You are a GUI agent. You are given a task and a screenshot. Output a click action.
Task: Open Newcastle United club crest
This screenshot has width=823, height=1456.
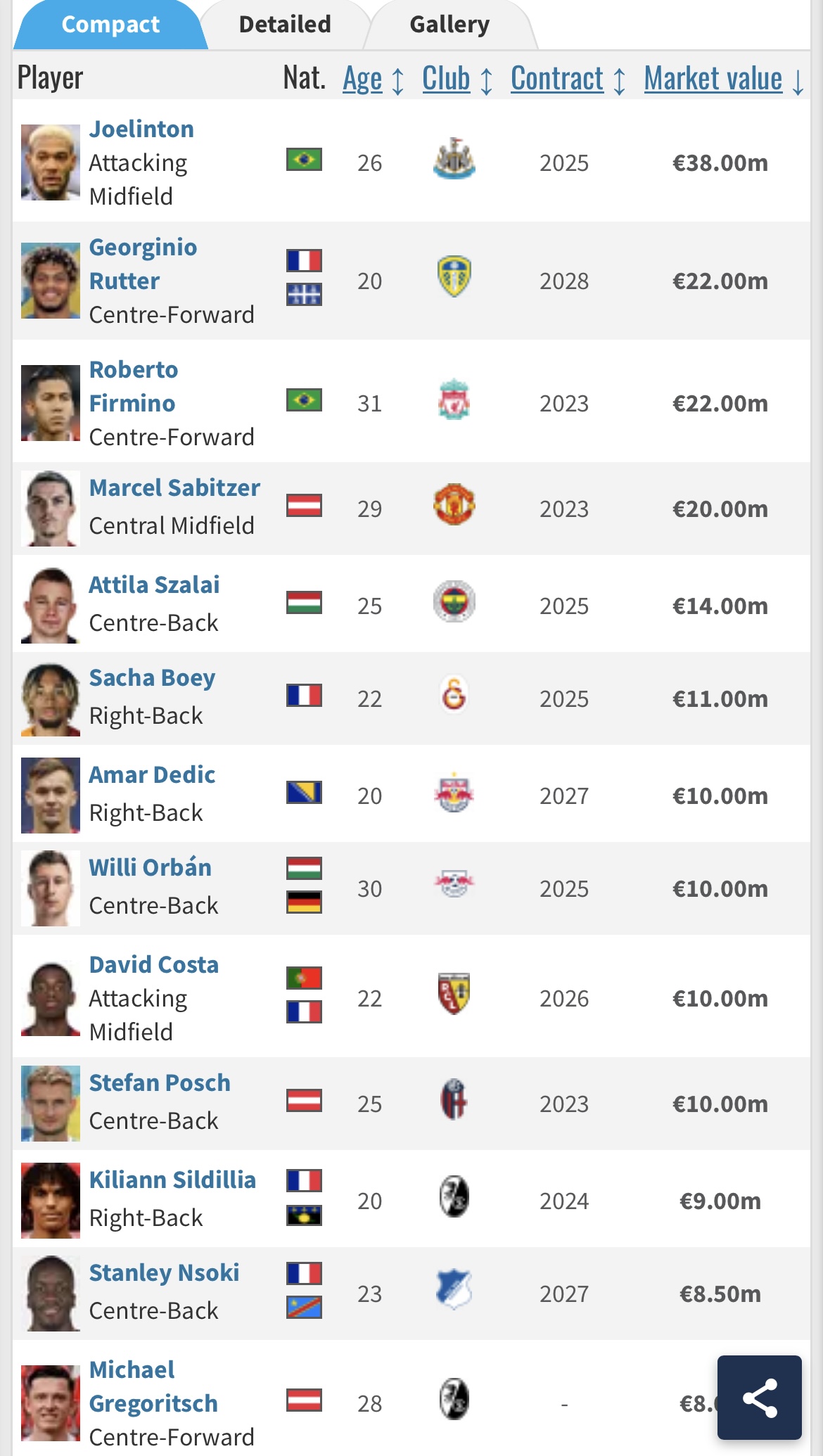pos(454,159)
